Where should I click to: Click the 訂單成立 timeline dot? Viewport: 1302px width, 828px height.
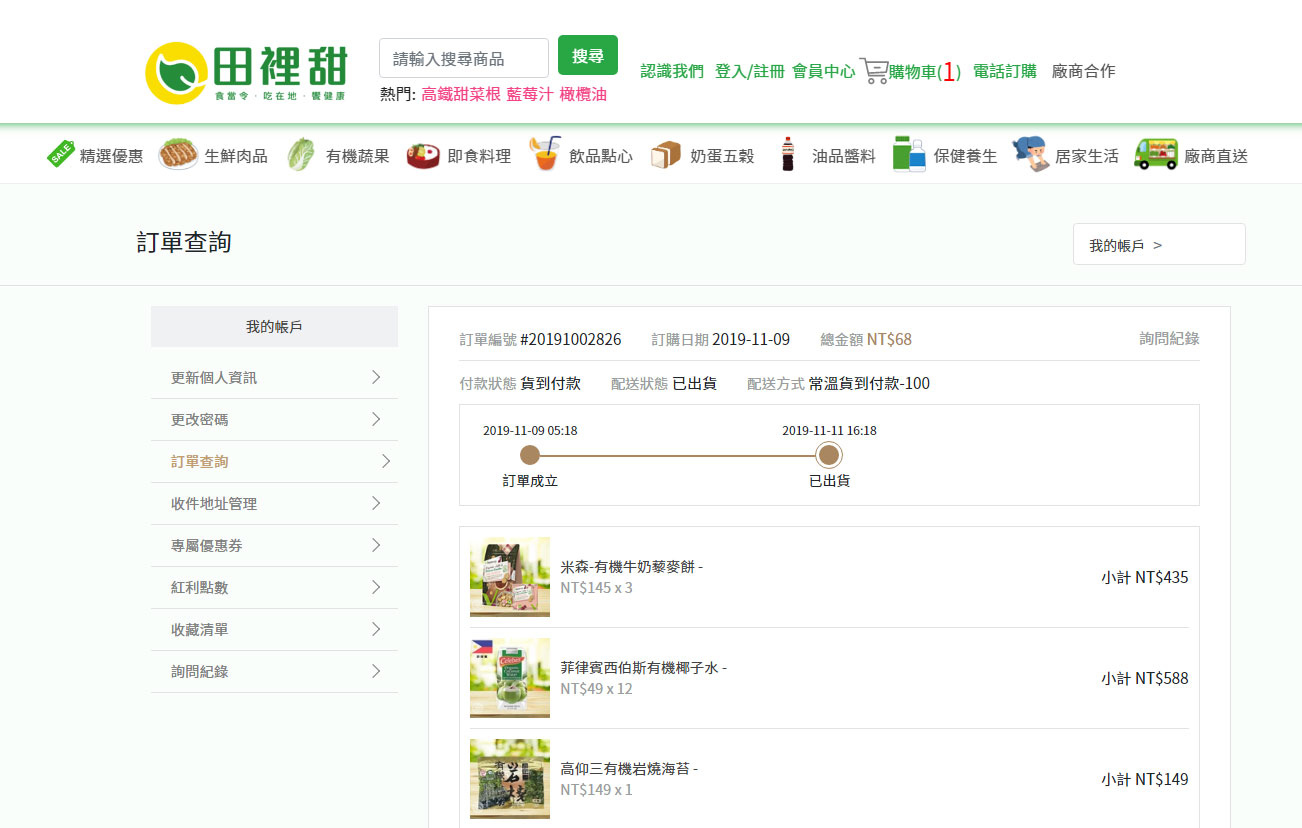[530, 456]
